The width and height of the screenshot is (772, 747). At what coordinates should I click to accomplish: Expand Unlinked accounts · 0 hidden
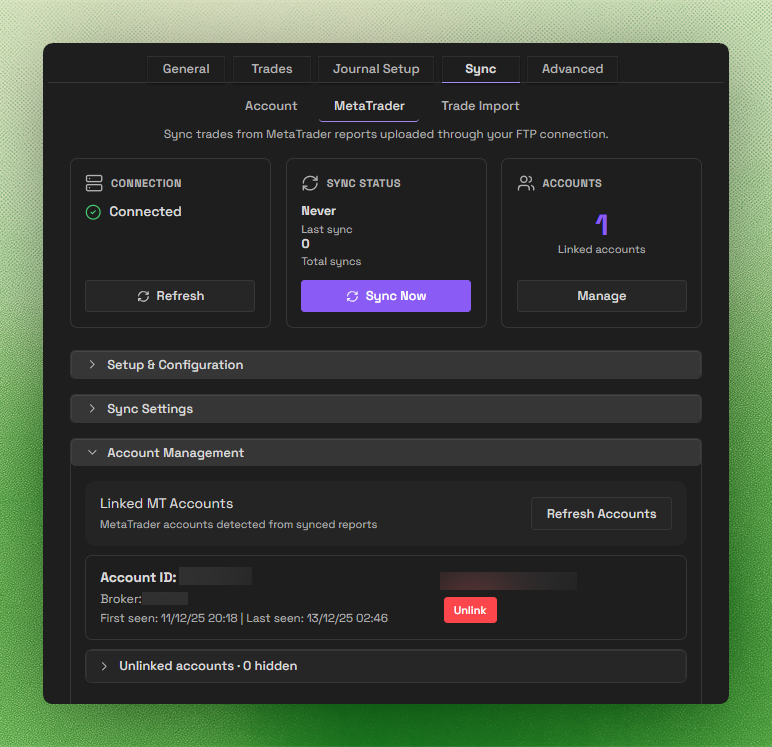(386, 666)
